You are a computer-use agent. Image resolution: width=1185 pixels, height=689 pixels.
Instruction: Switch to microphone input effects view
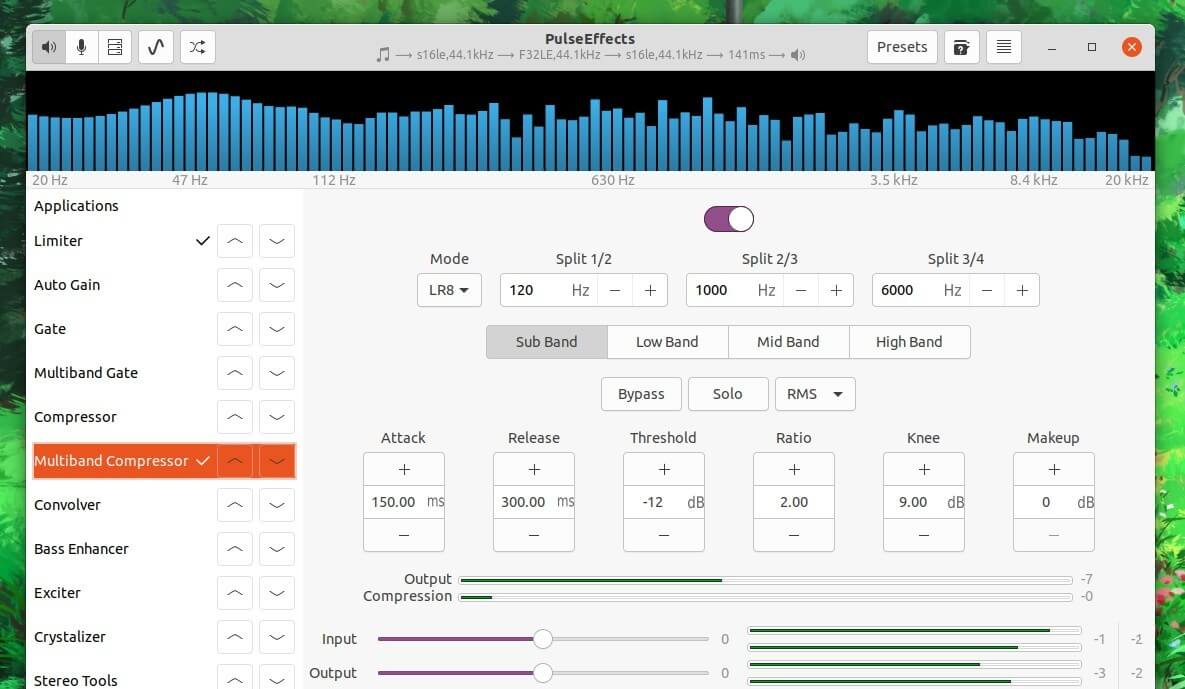pos(81,46)
